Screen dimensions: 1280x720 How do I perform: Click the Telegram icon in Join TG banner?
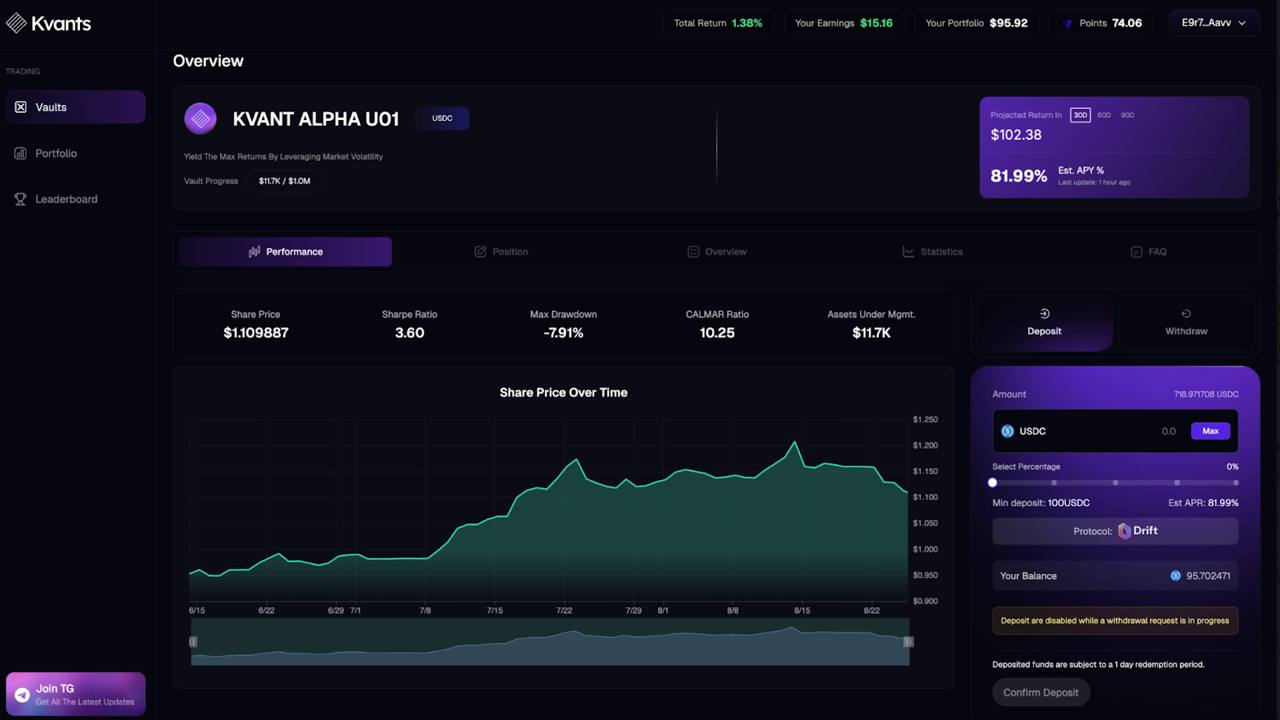click(x=22, y=695)
